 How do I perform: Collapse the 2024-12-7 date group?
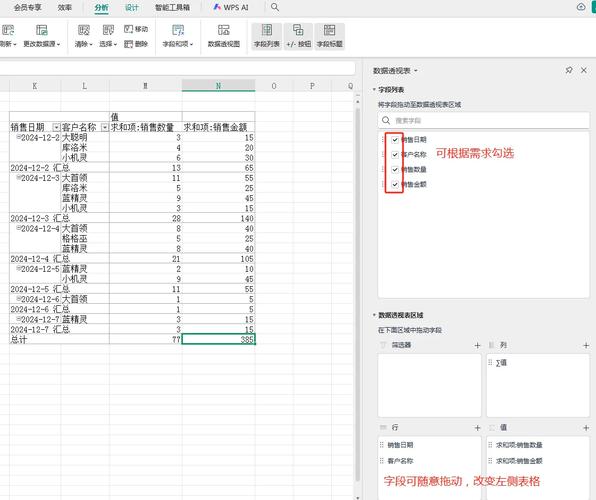pos(18,319)
